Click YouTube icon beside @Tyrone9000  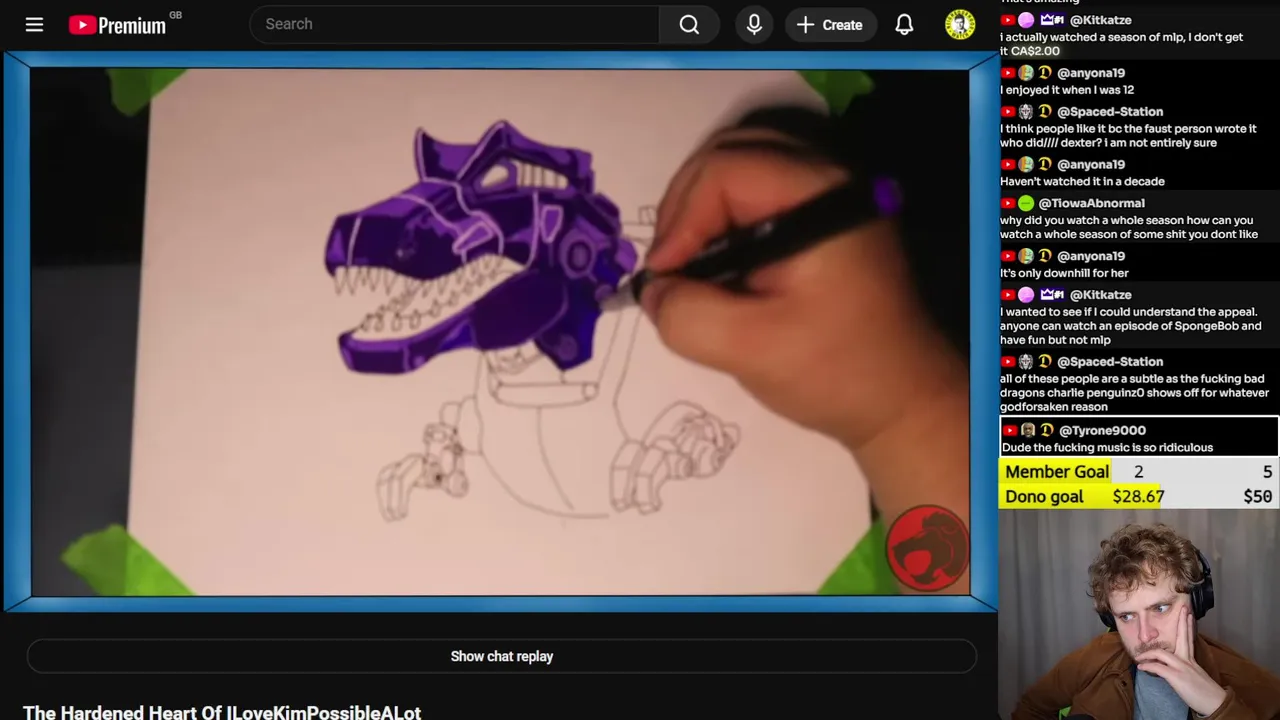1010,431
